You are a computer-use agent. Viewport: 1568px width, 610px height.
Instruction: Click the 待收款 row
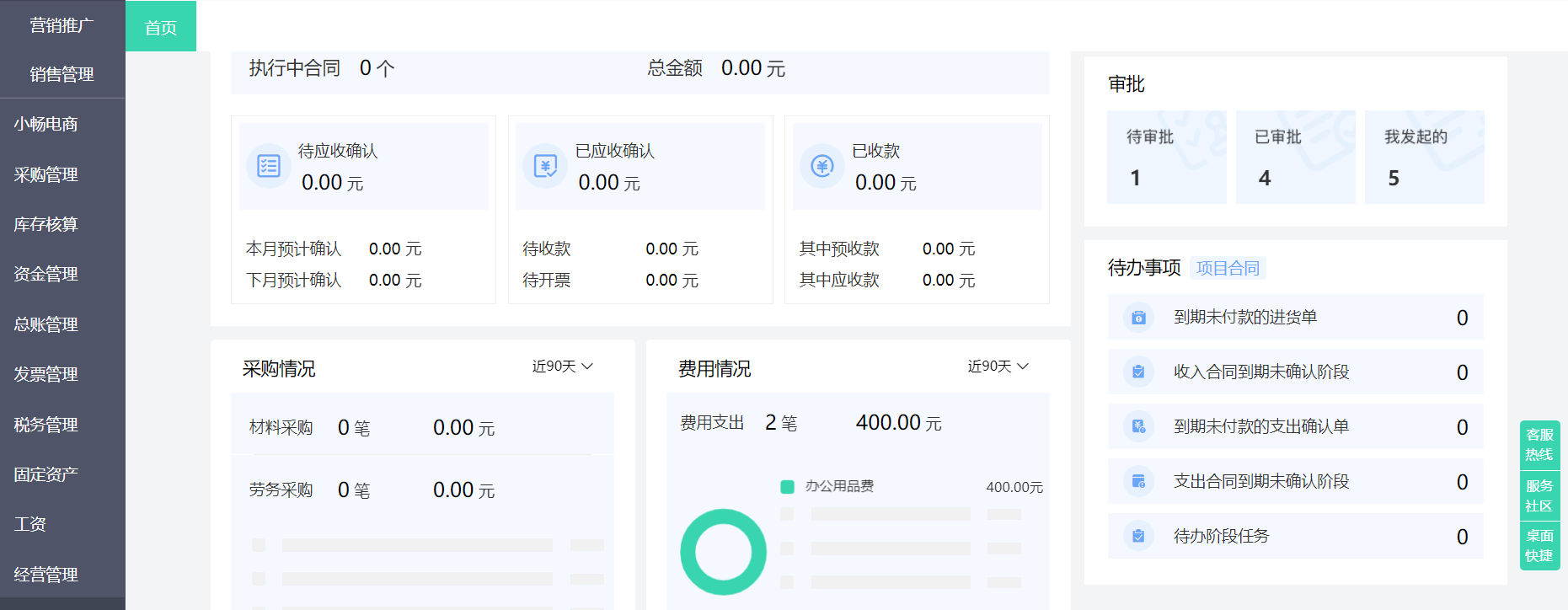click(x=611, y=249)
